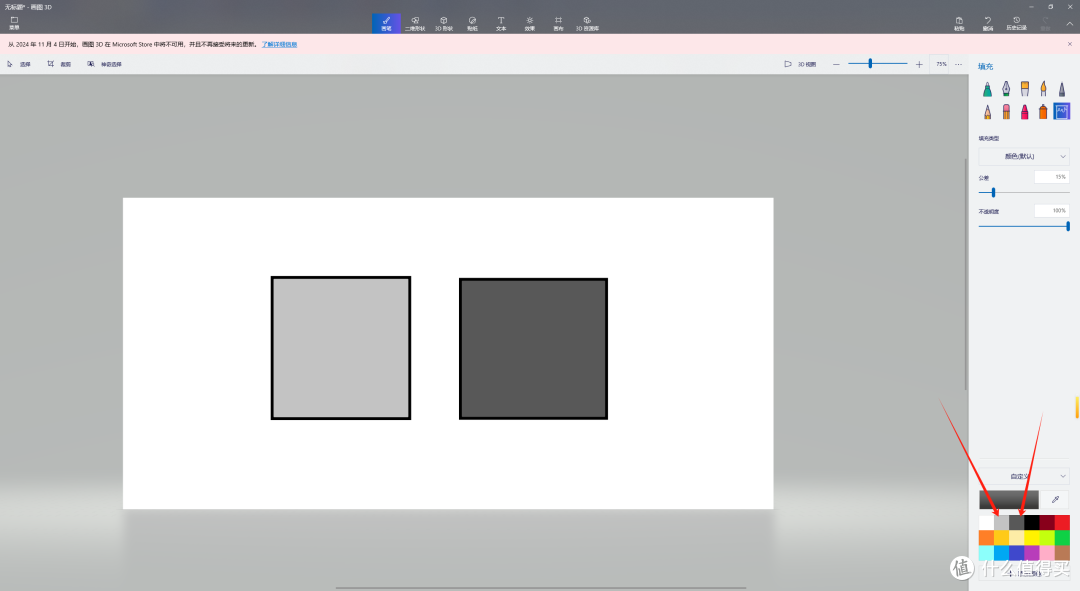Click the Redo icon
The image size is (1080, 591).
(x=1045, y=23)
